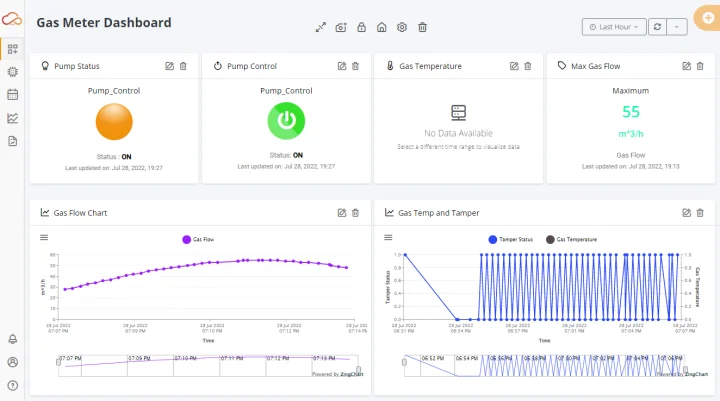Click the dashboard fullscreen expand icon

coord(321,27)
